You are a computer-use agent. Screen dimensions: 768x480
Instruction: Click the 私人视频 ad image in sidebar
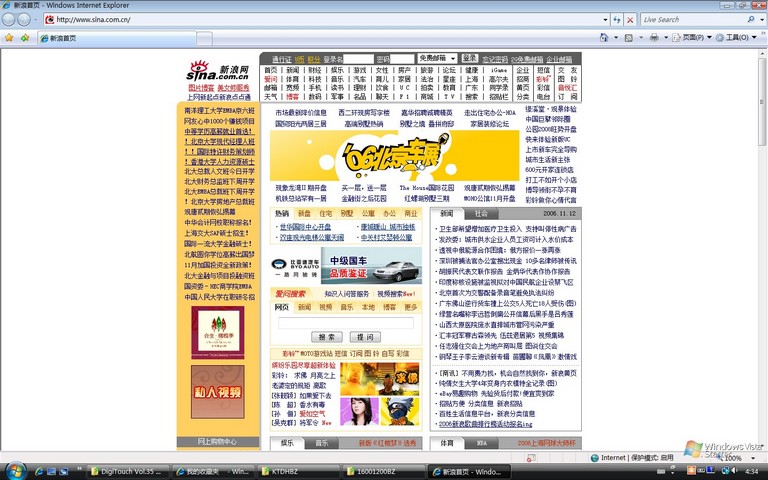(217, 392)
